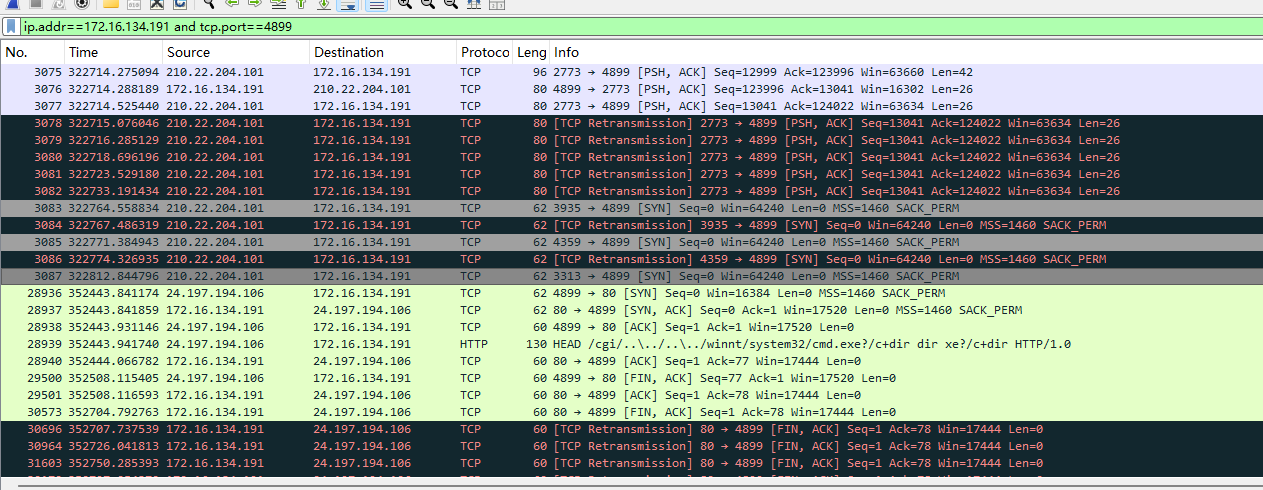Click the go back green arrow icon
The height and width of the screenshot is (490, 1263).
[x=232, y=4]
